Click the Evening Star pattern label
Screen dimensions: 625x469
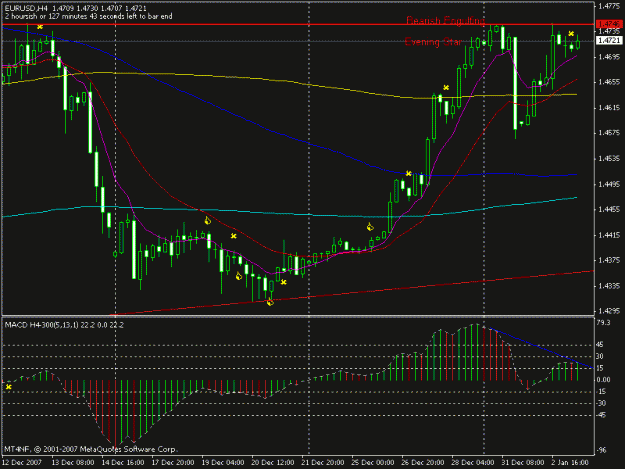(433, 41)
